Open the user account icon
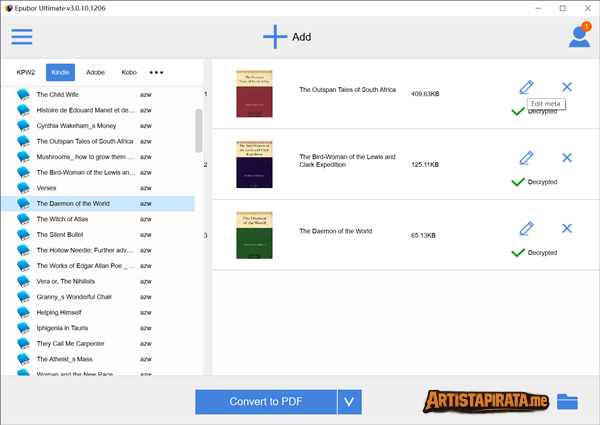The height and width of the screenshot is (425, 600). coord(579,36)
